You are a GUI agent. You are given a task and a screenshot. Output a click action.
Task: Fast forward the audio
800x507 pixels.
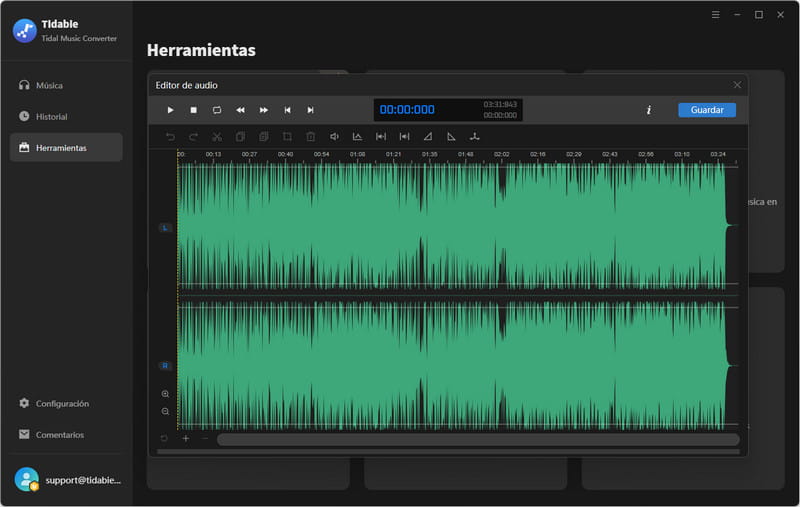(264, 110)
